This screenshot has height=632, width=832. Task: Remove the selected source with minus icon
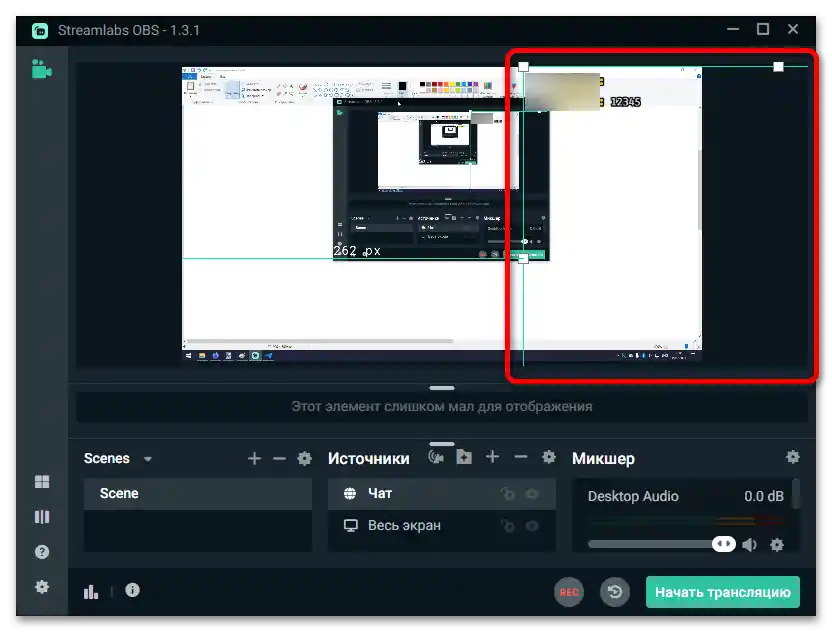tap(521, 457)
